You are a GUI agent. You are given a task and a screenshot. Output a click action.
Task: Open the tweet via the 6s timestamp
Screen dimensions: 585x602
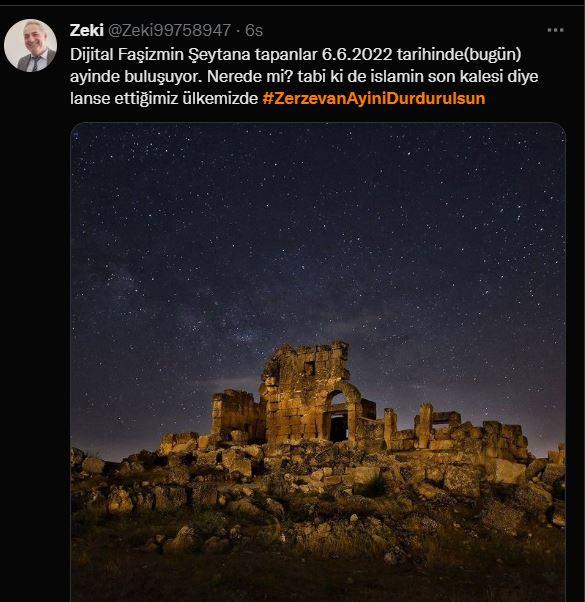[254, 30]
